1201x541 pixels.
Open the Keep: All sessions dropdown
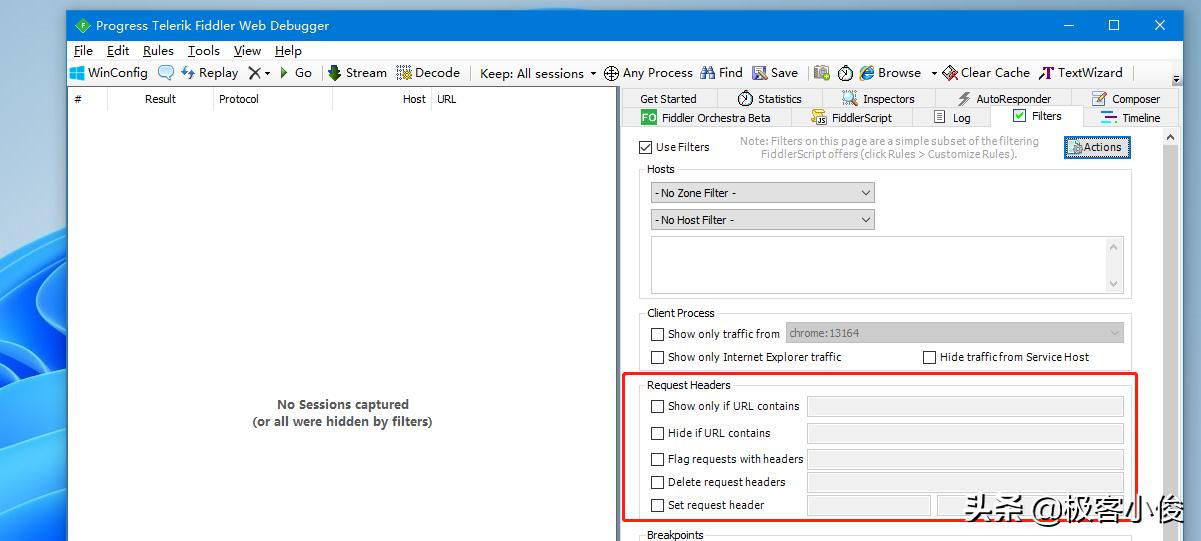click(538, 73)
